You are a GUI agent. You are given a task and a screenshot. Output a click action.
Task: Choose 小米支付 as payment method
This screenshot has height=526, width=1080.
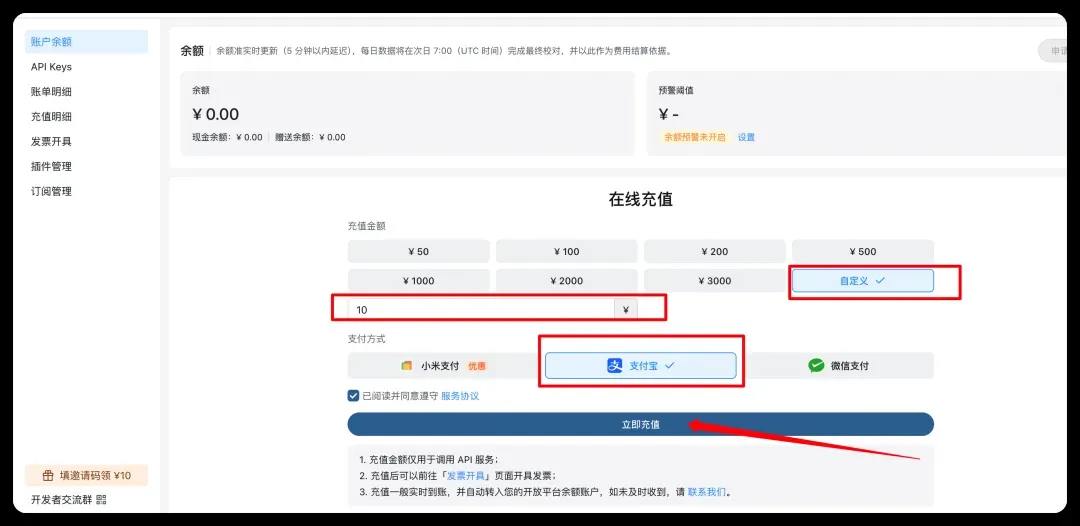(444, 366)
